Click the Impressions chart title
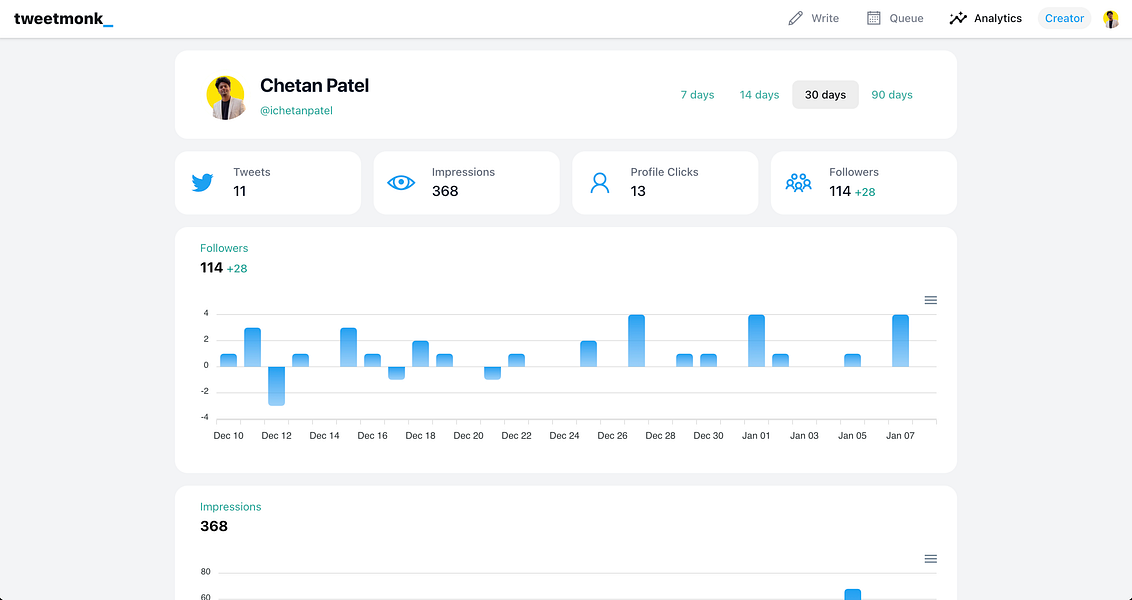The image size is (1132, 600). pyautogui.click(x=230, y=507)
